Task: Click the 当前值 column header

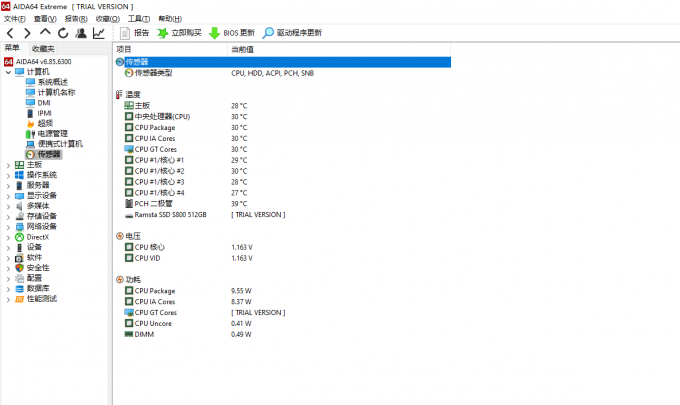Action: click(x=243, y=49)
